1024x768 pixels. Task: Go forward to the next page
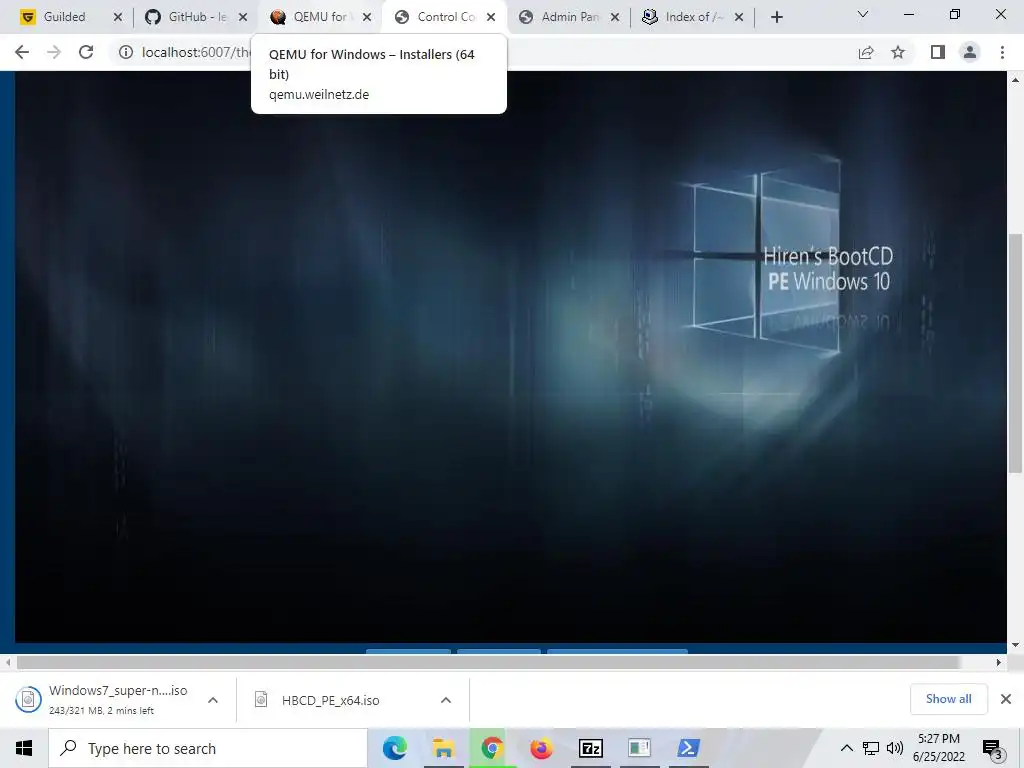point(54,52)
